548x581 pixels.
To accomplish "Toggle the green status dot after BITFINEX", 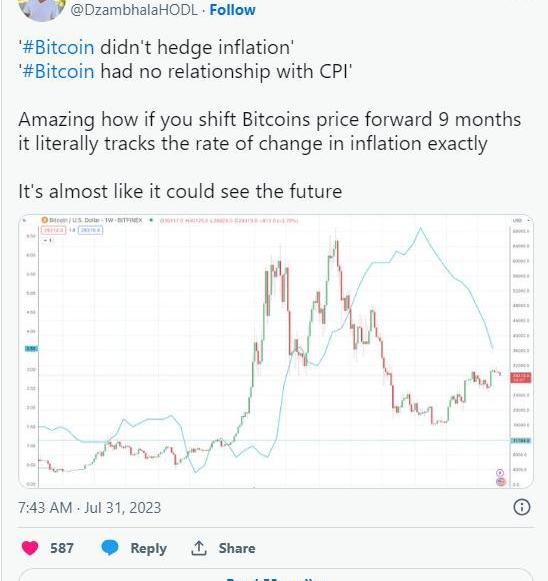I will point(151,220).
